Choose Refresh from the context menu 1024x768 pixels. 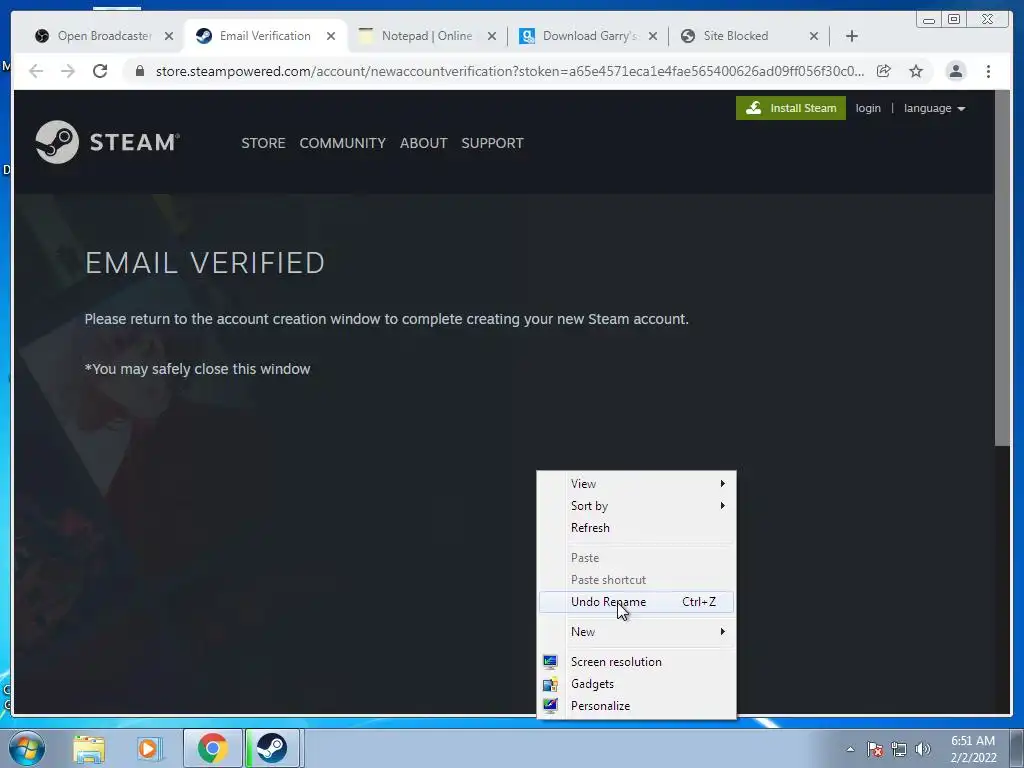[x=636, y=528]
